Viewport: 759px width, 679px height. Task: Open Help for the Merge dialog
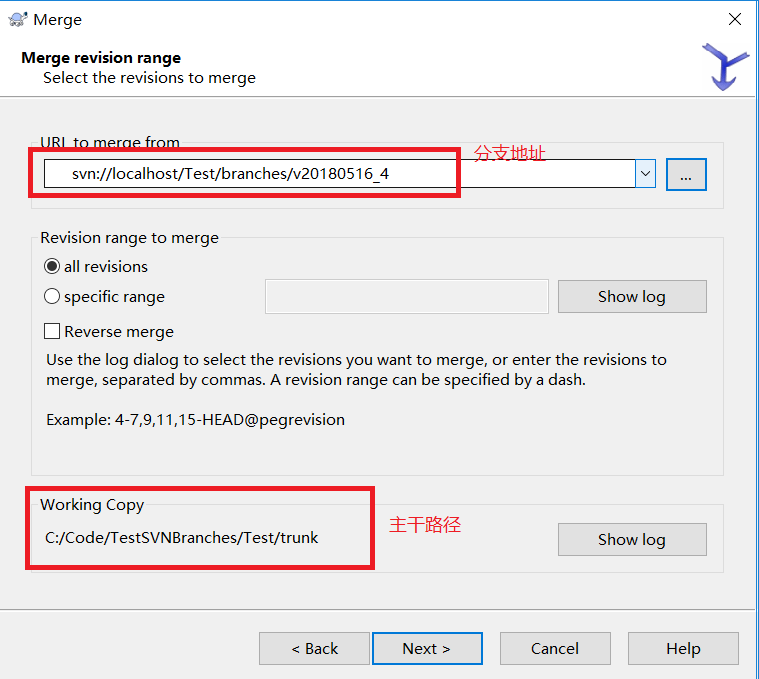click(683, 649)
